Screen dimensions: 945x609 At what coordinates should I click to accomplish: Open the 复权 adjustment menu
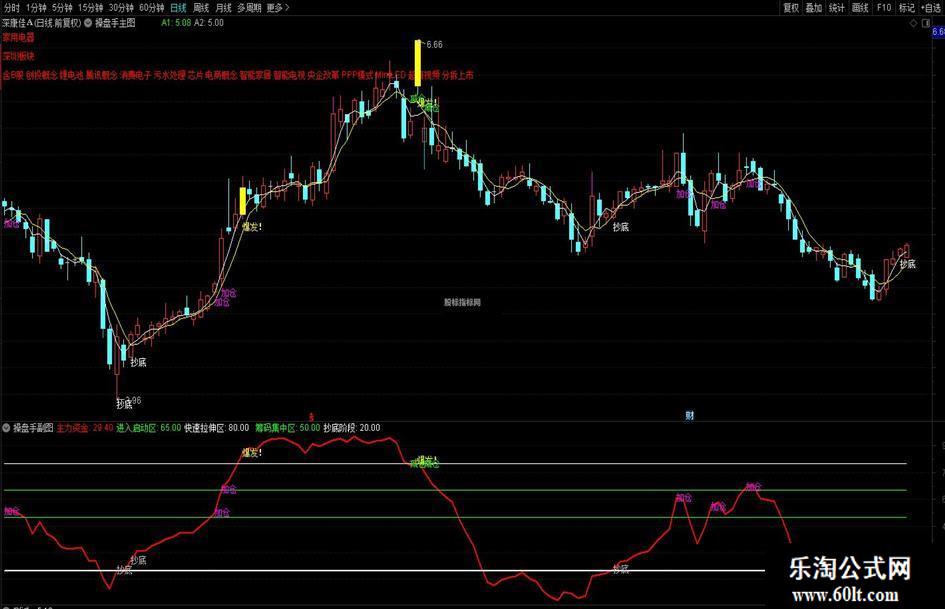[x=791, y=8]
